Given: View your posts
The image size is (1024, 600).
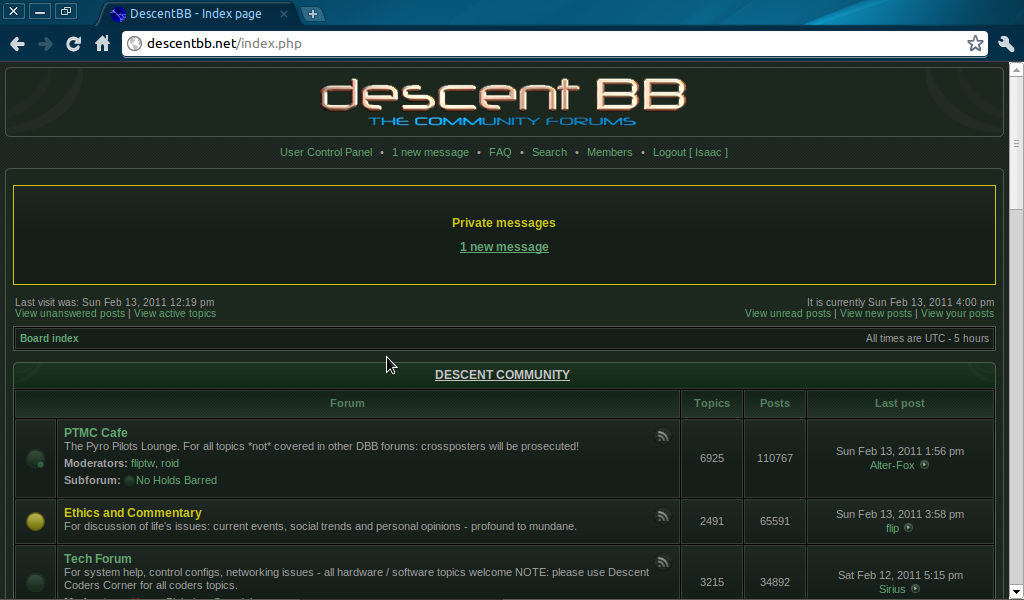Looking at the screenshot, I should click(957, 313).
